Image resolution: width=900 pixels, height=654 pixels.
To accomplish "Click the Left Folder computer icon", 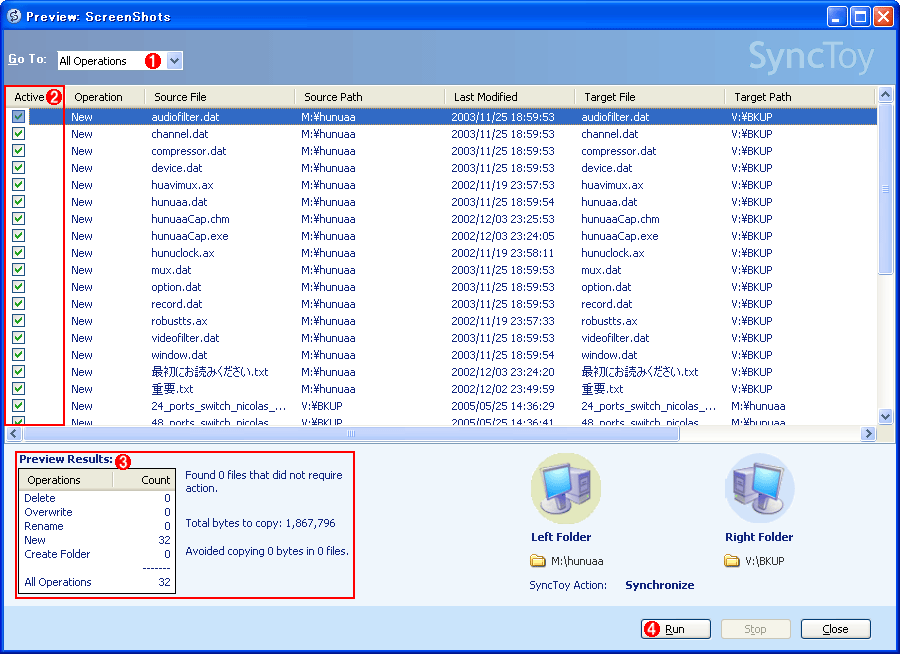I will pos(565,489).
